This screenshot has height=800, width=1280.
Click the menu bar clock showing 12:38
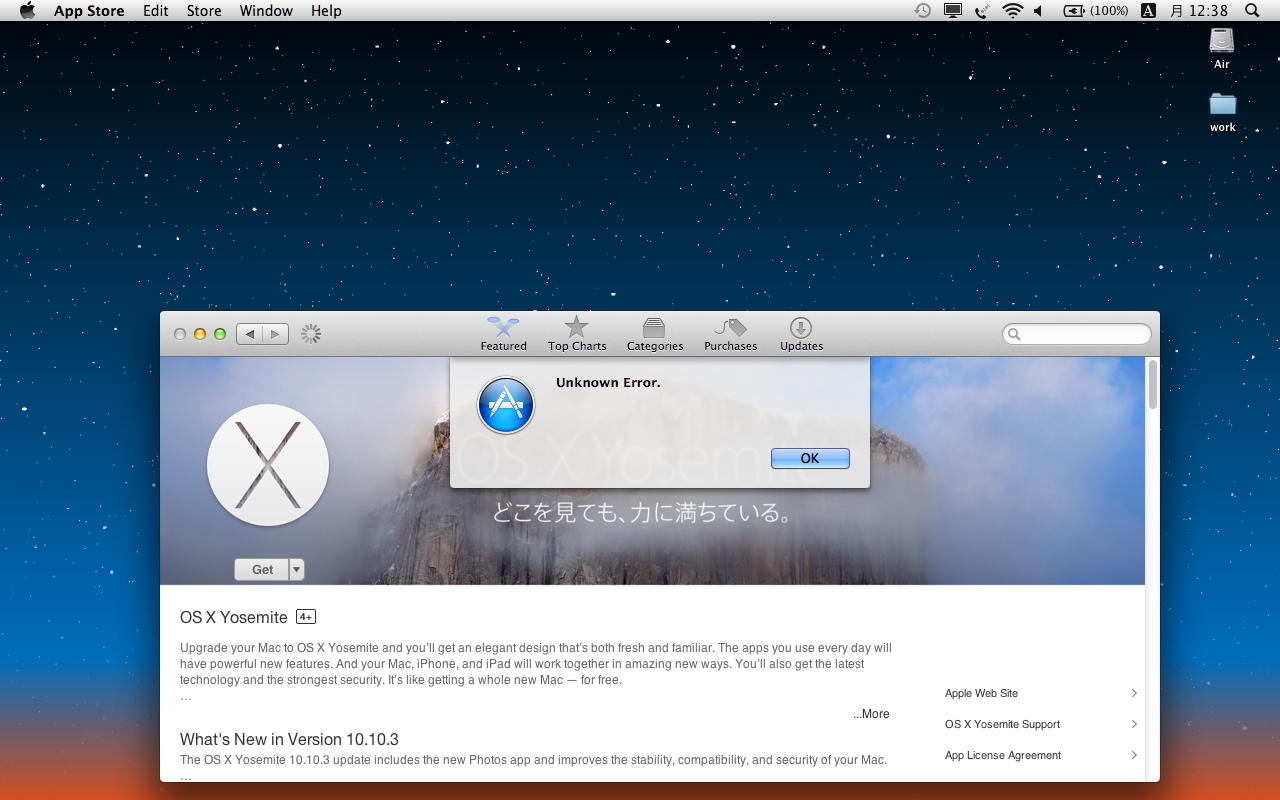click(1199, 10)
